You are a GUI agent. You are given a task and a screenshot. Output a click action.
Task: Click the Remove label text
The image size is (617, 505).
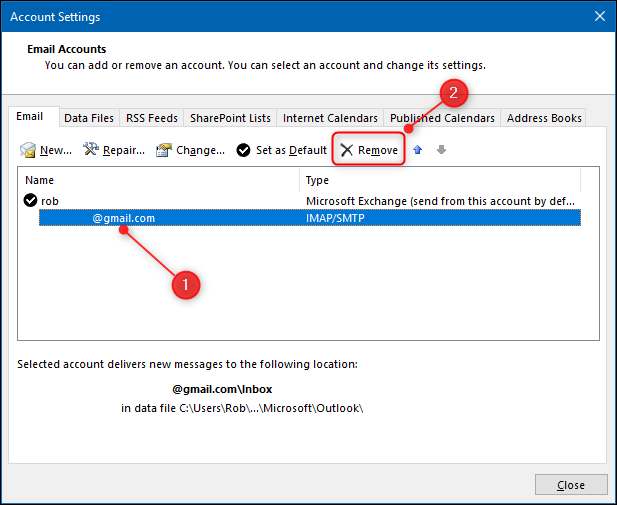(x=378, y=150)
